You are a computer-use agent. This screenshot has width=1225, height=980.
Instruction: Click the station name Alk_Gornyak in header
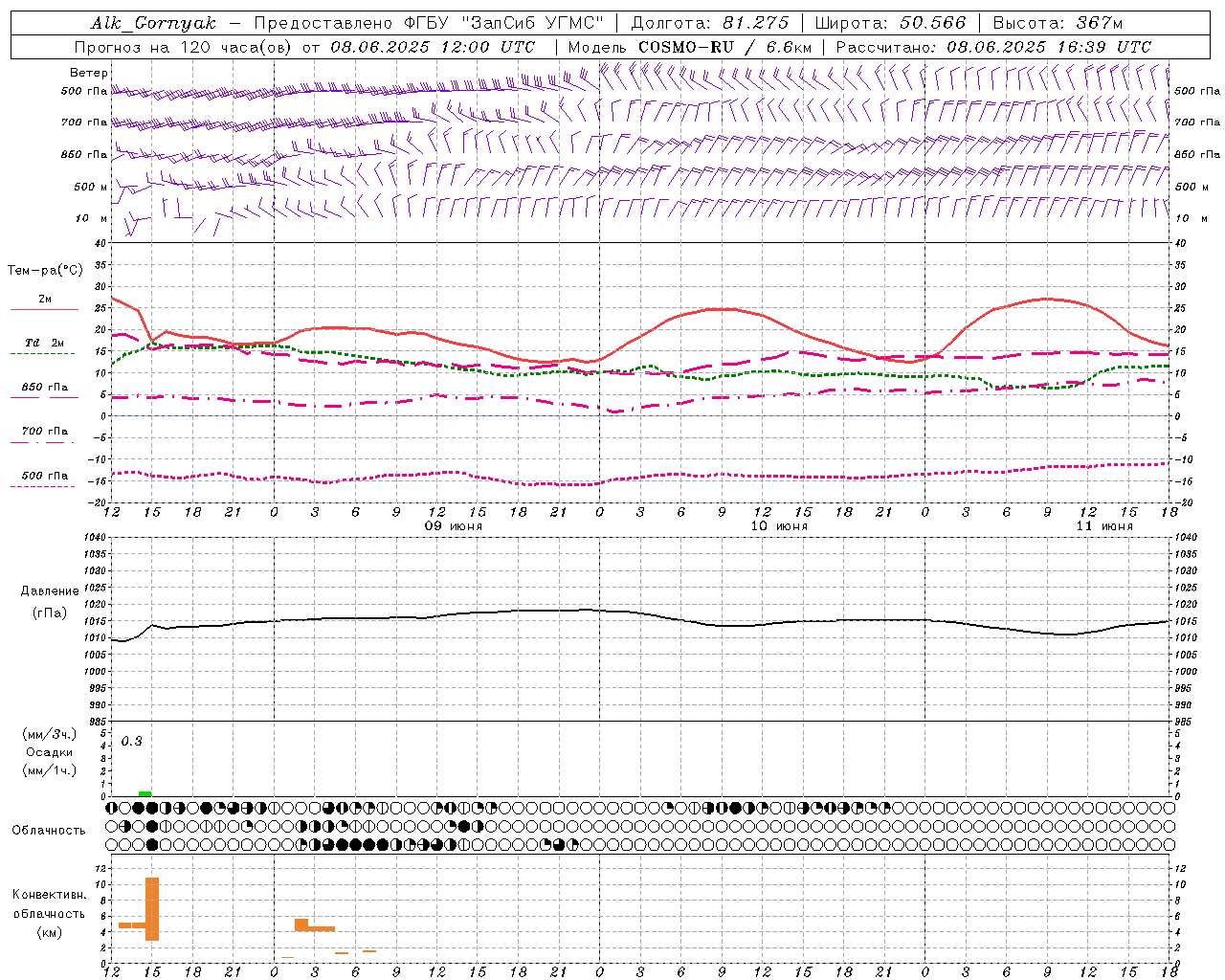pyautogui.click(x=153, y=23)
